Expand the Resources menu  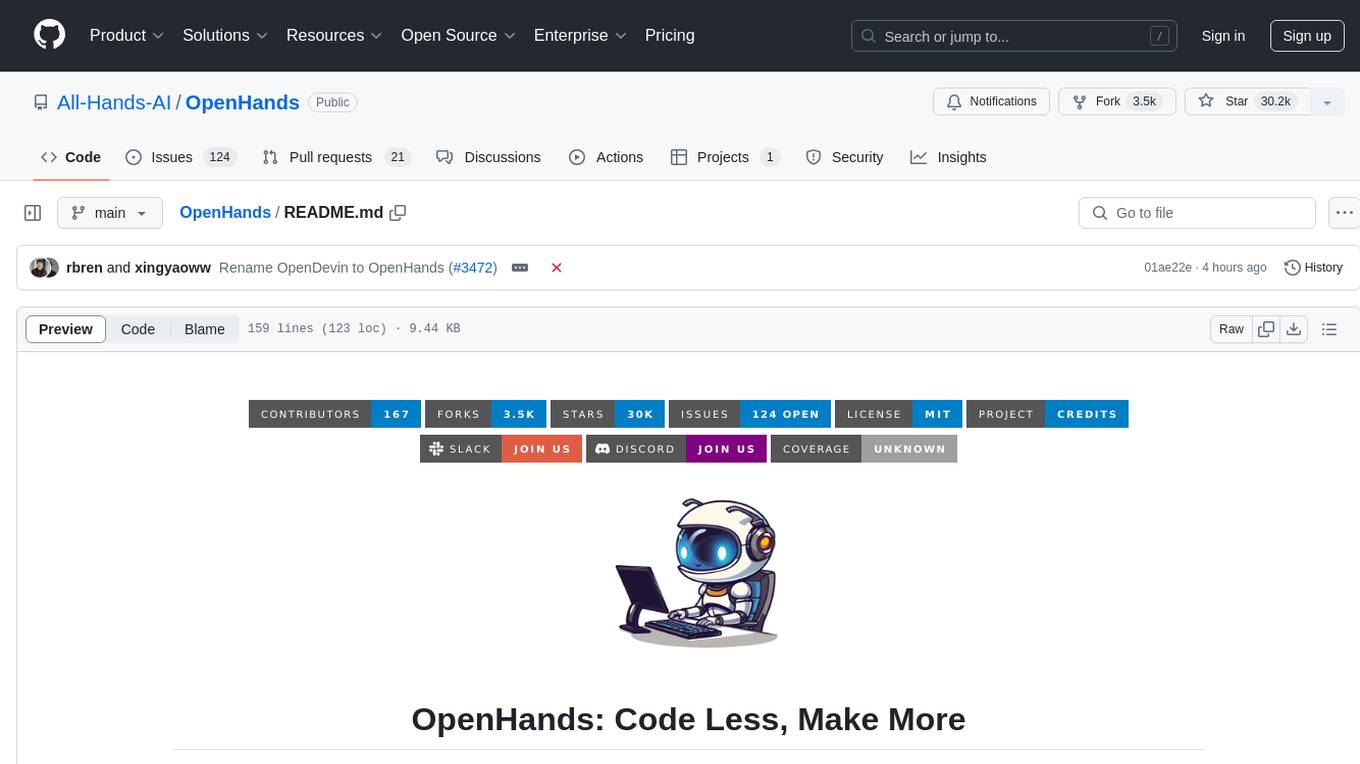pyautogui.click(x=334, y=35)
